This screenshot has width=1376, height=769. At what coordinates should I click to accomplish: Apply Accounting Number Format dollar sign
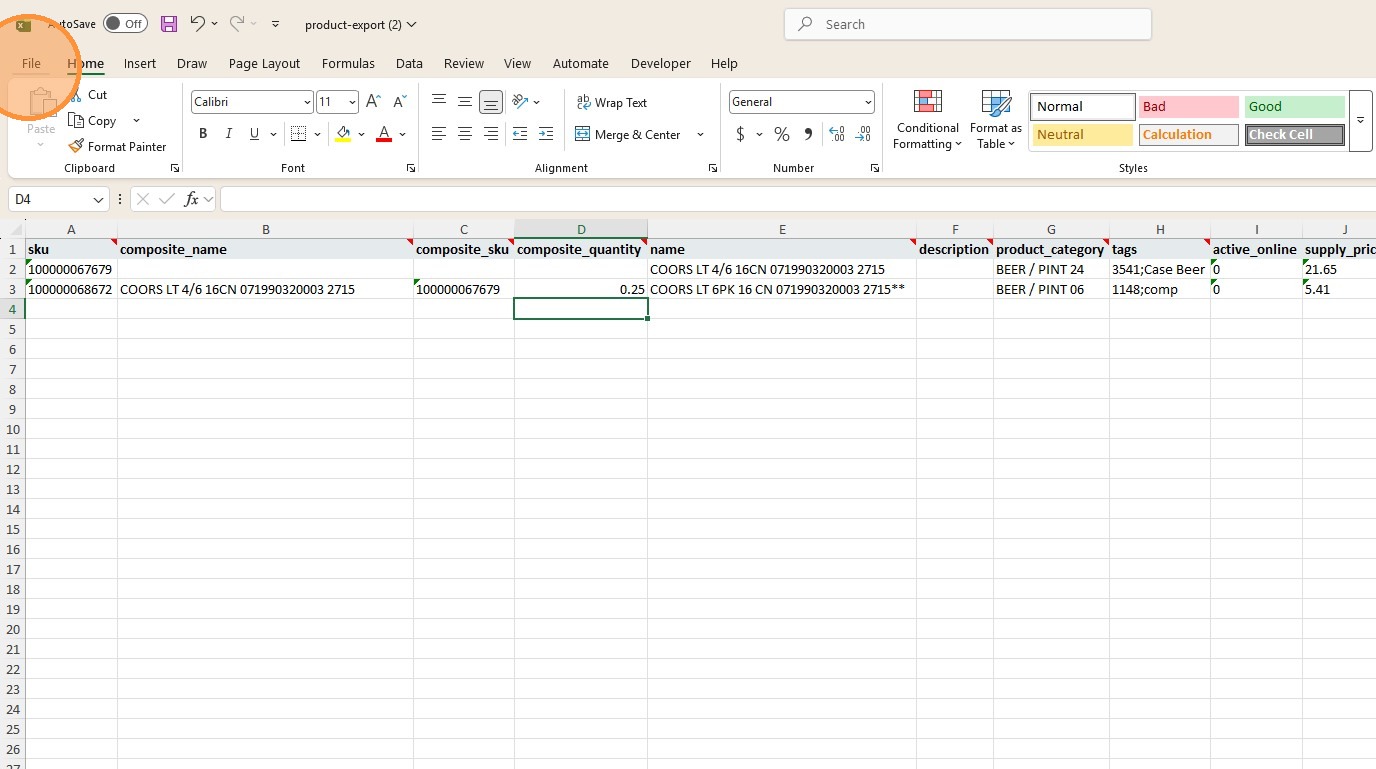tap(740, 134)
